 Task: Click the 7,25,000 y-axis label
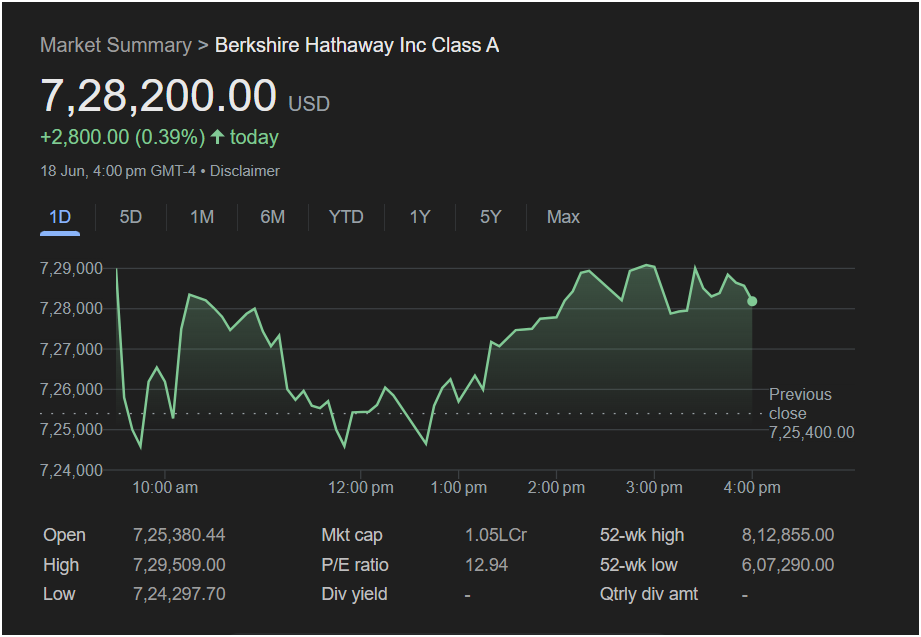(71, 430)
